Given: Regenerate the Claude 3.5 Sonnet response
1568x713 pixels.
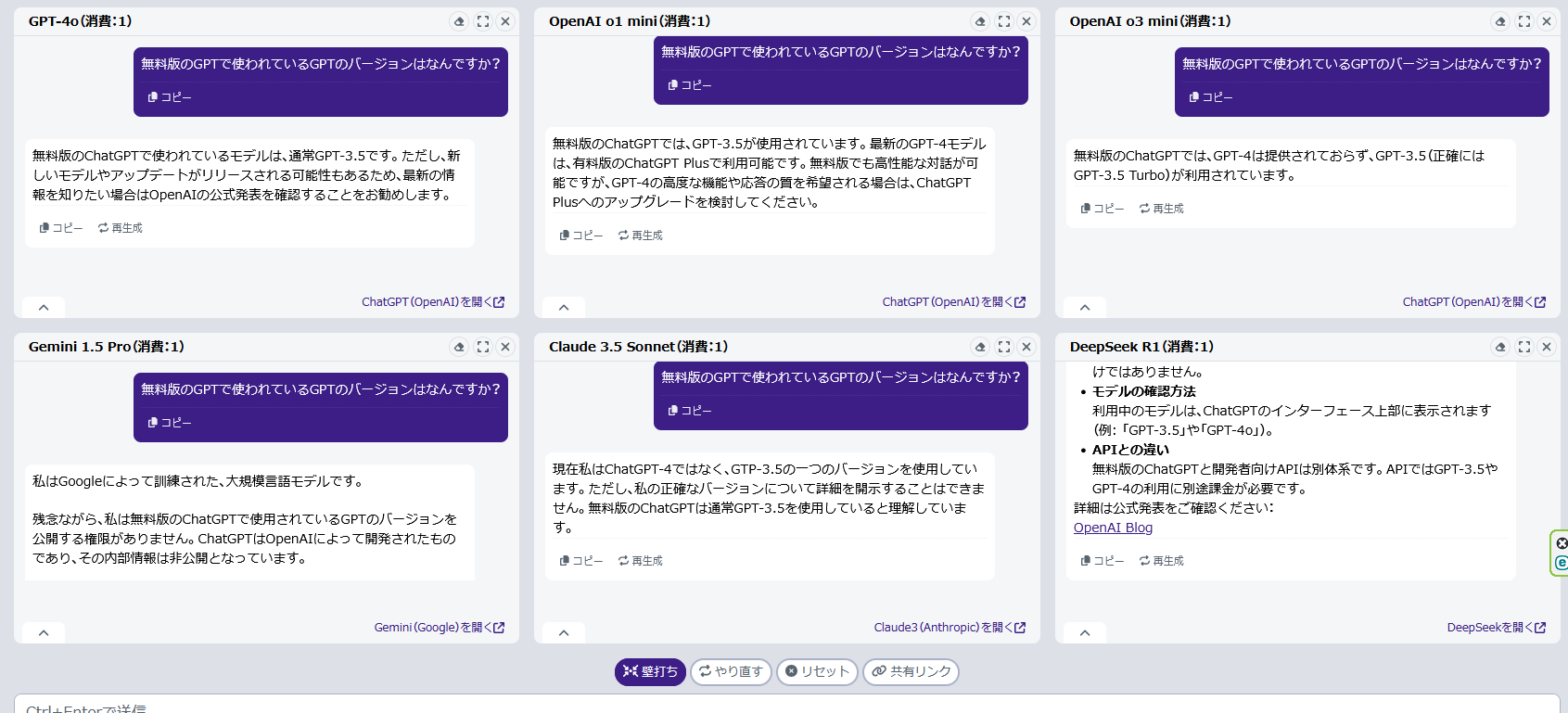Looking at the screenshot, I should (641, 561).
